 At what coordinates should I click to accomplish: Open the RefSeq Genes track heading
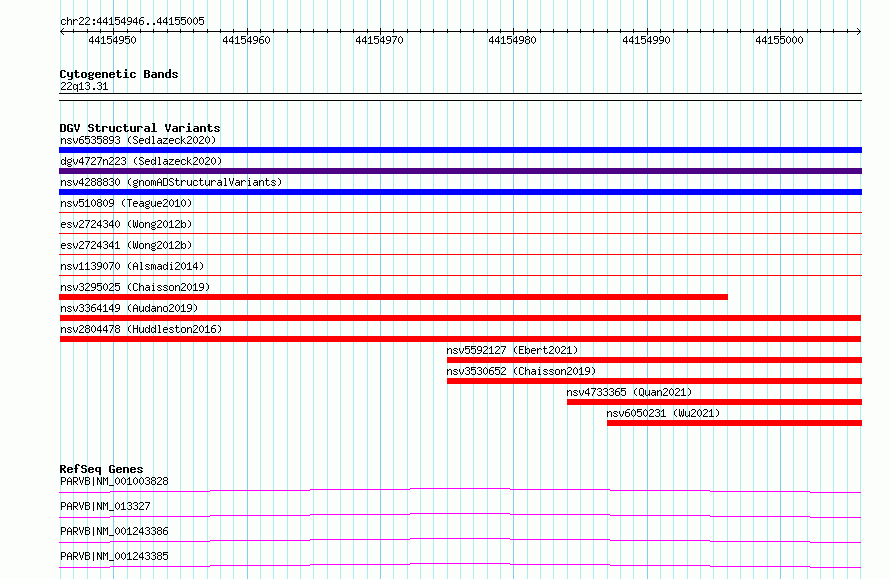coord(101,469)
